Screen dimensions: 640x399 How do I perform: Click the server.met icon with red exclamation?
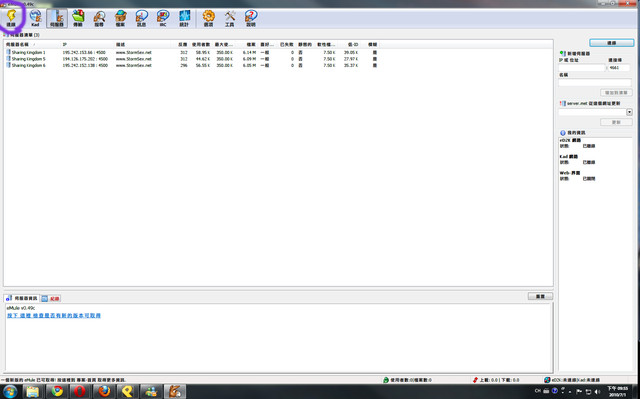coord(563,104)
